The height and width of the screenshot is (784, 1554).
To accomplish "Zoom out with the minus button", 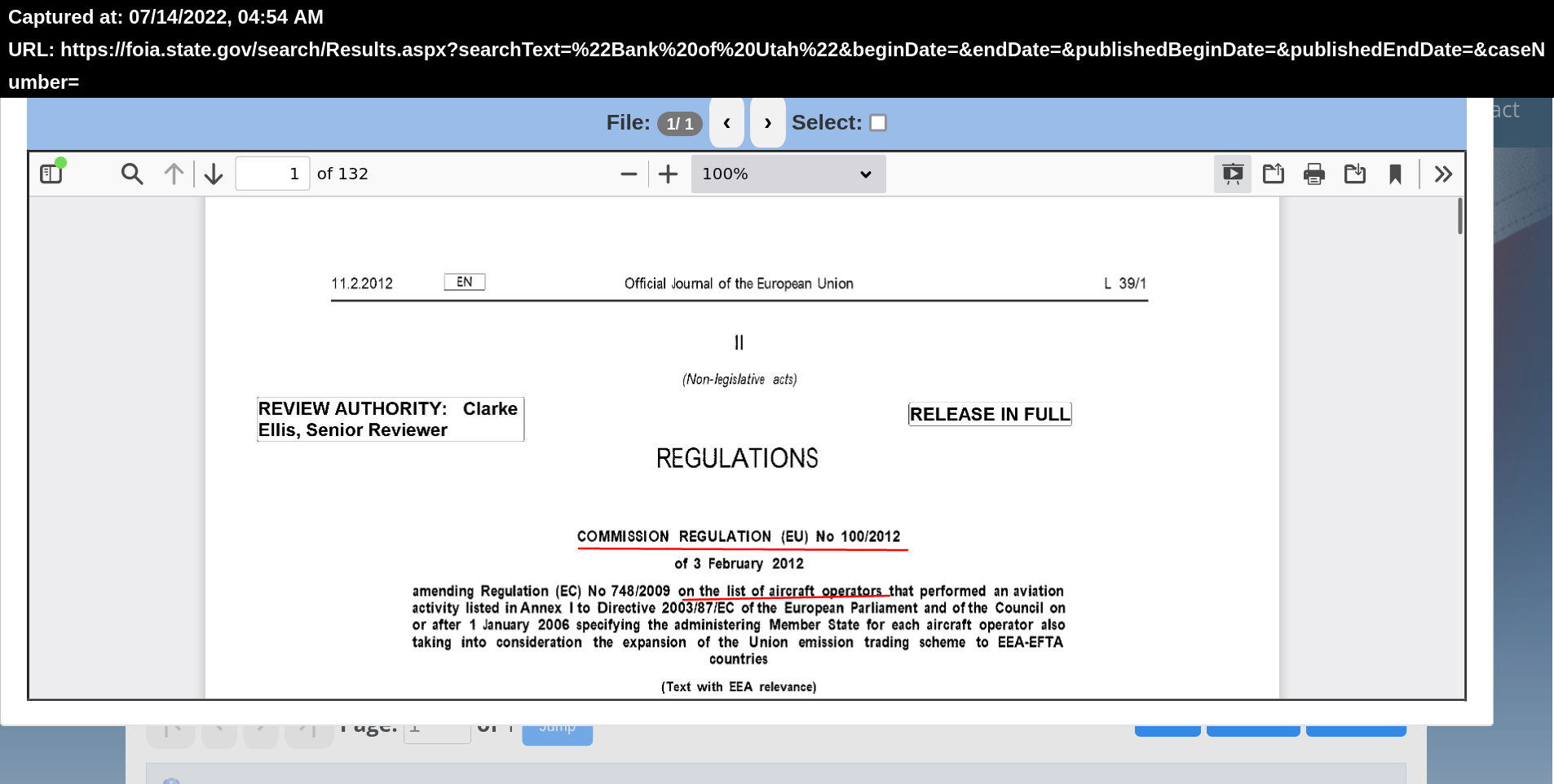I will (629, 174).
